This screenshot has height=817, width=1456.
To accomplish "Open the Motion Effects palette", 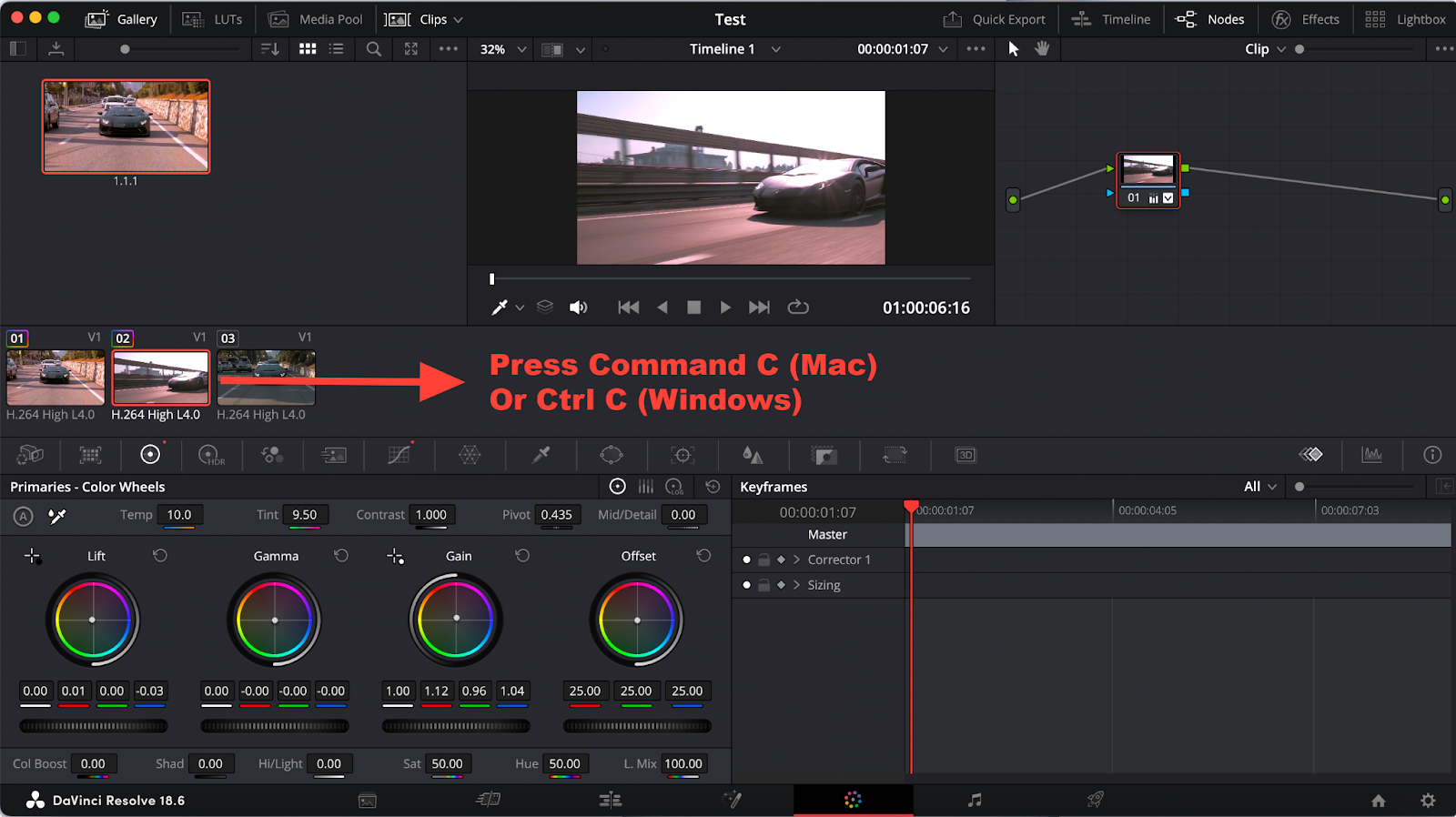I will (x=333, y=455).
